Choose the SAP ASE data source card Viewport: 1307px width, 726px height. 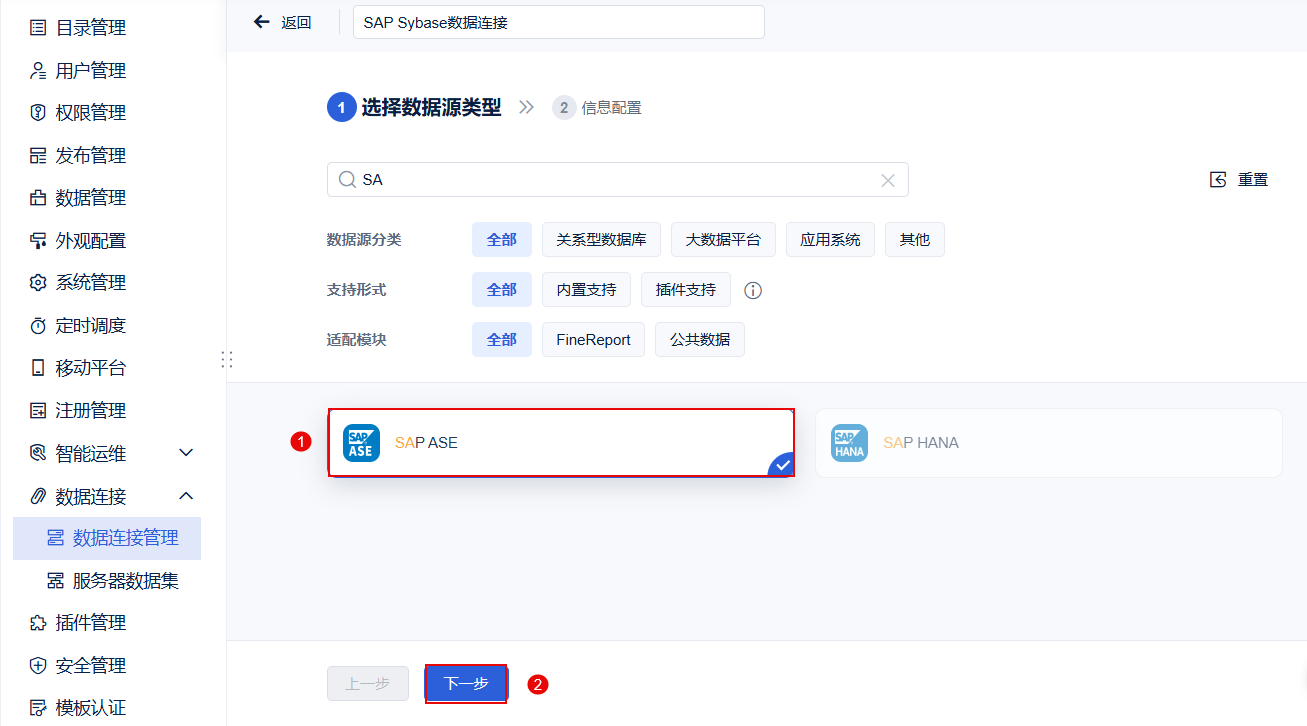[561, 442]
